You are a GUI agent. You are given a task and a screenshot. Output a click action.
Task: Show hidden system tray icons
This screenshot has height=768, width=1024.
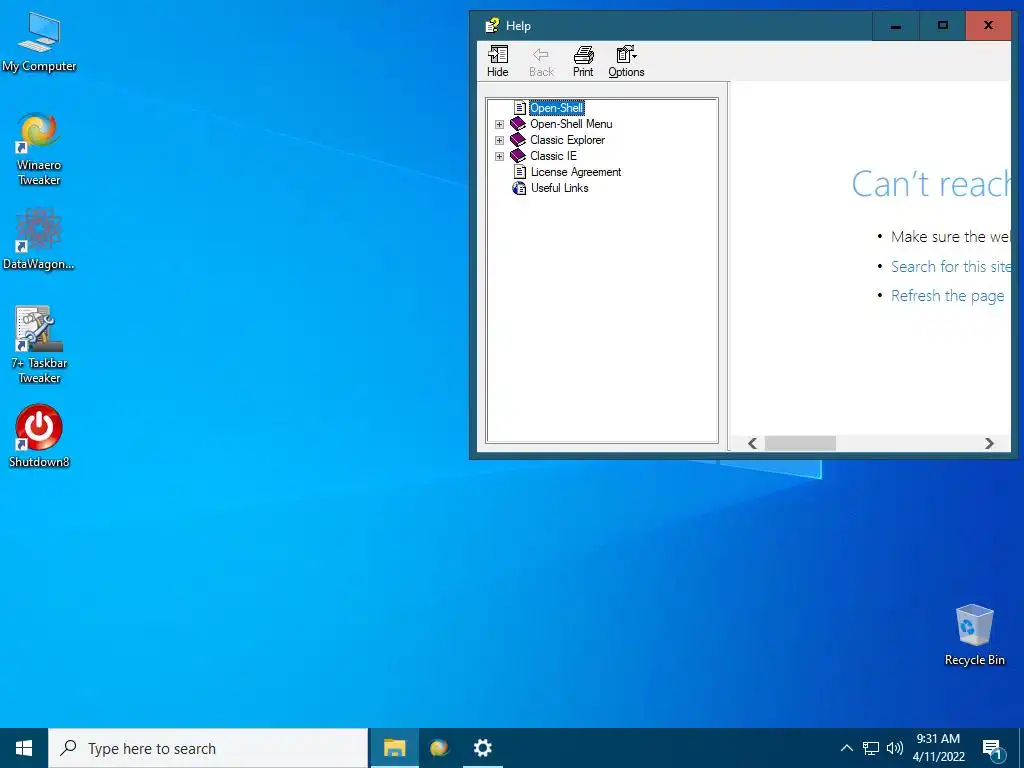pyautogui.click(x=846, y=748)
